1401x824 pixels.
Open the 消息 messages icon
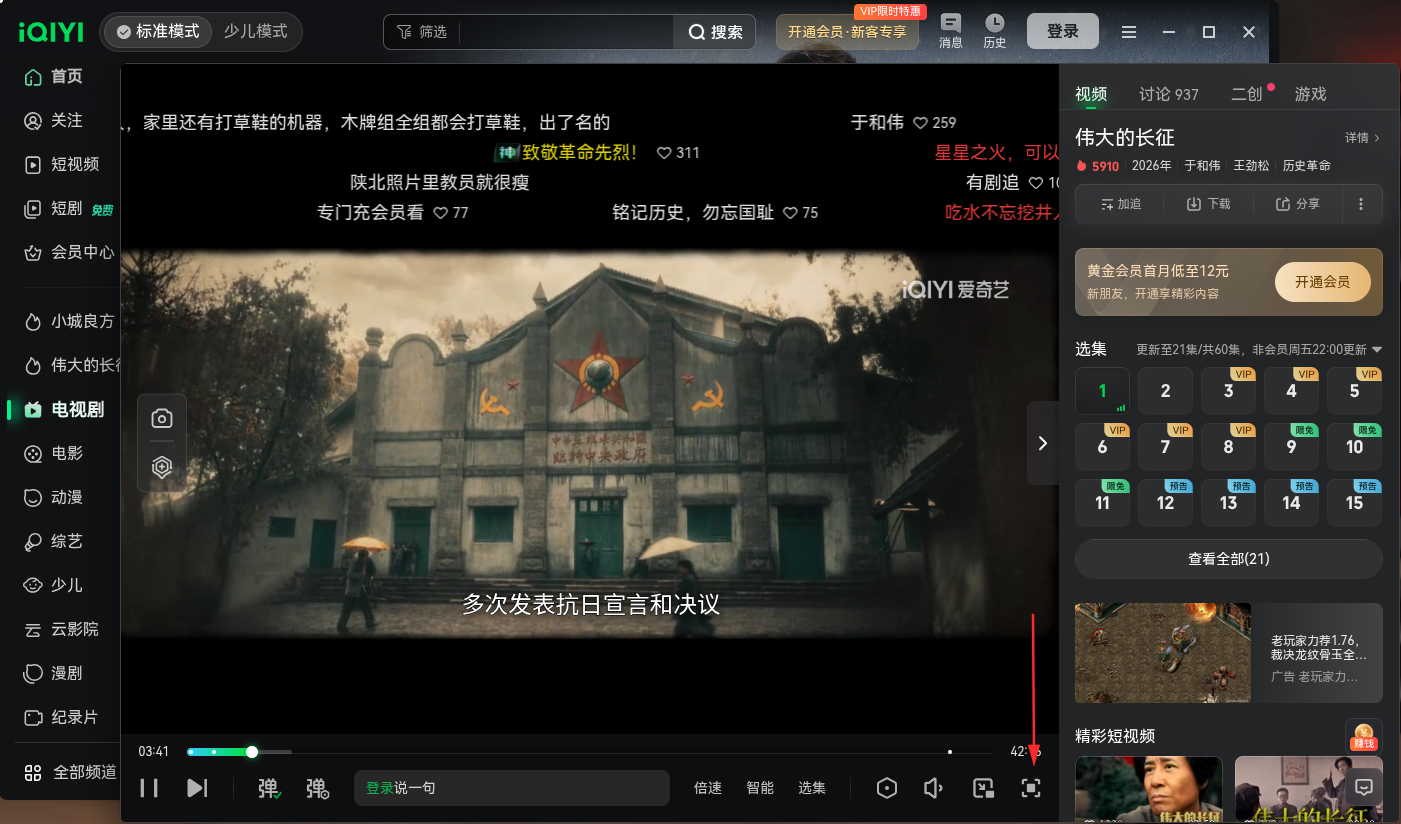click(951, 31)
